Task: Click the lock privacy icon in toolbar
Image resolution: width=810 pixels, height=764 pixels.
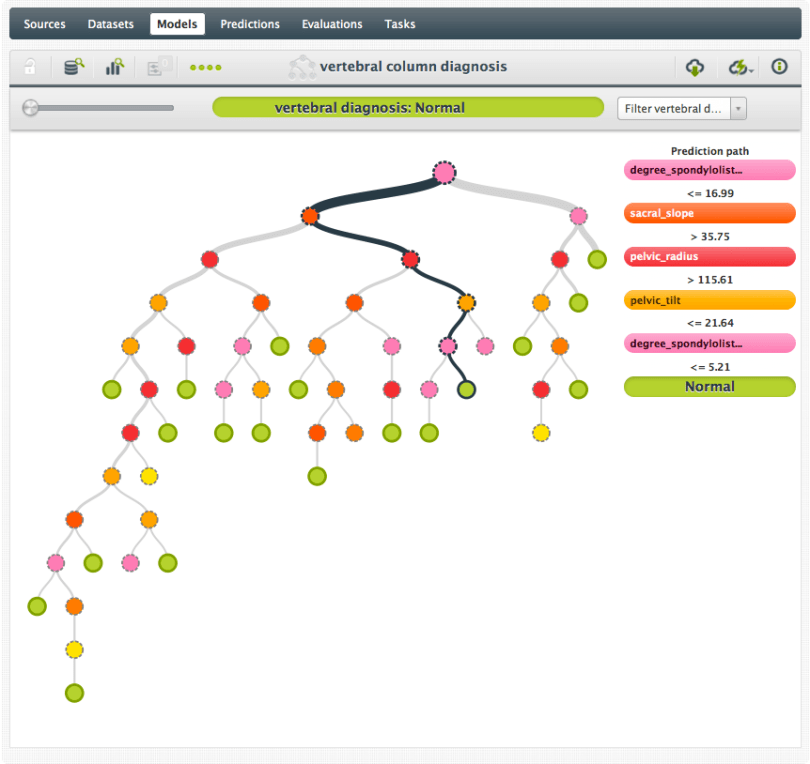Action: tap(30, 67)
